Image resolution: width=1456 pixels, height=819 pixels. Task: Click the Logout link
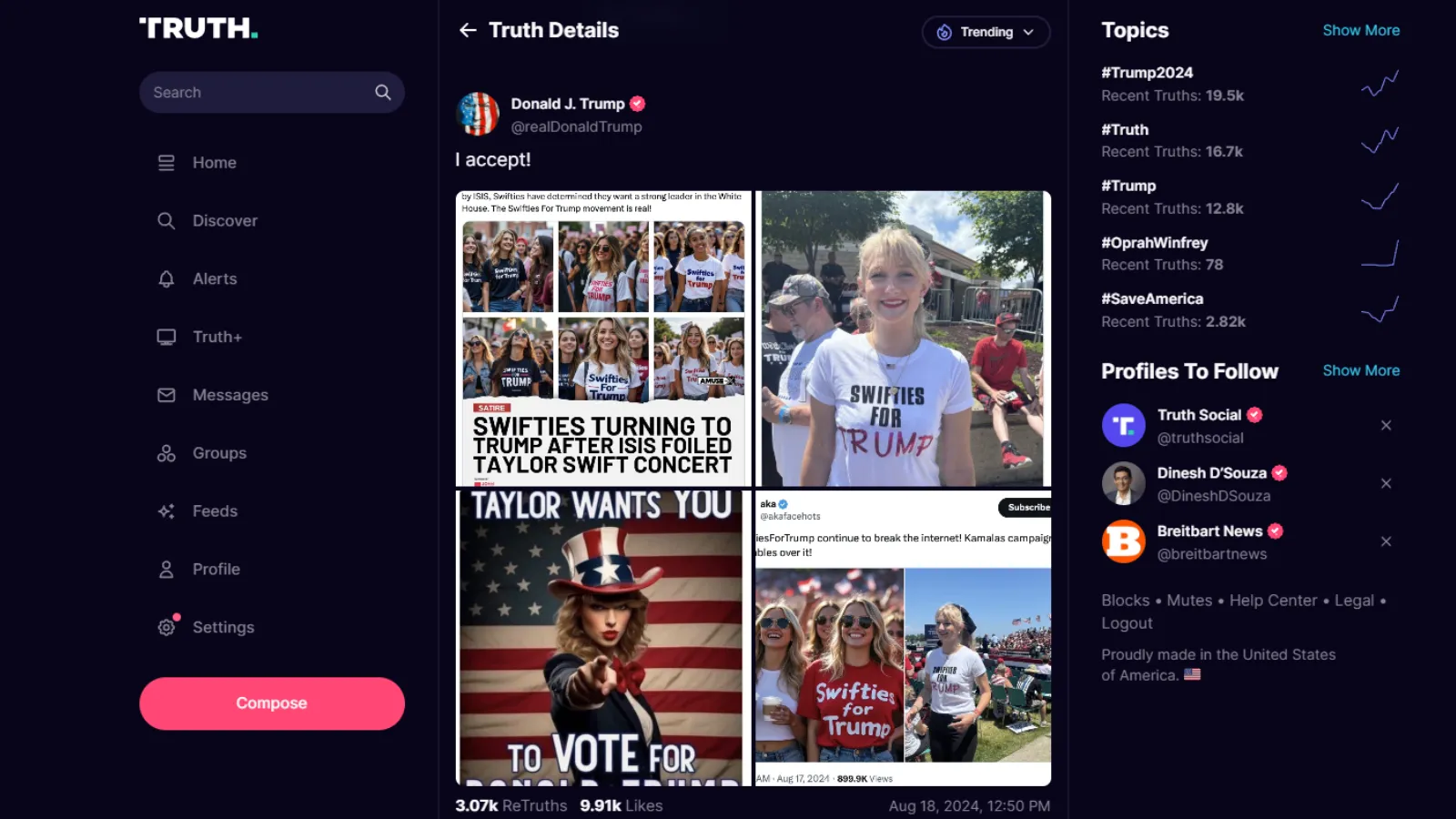click(1127, 623)
